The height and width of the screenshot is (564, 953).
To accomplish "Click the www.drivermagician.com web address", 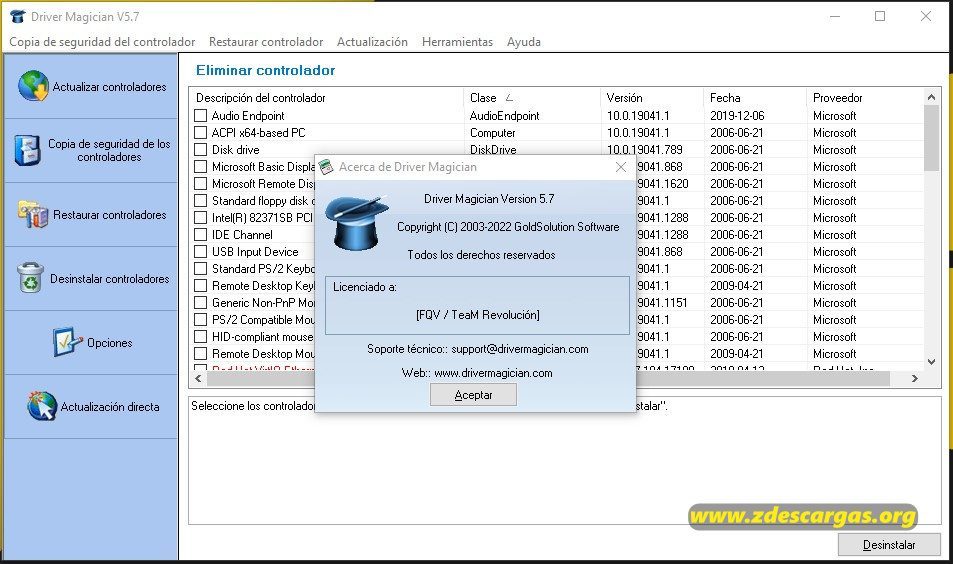I will coord(494,373).
